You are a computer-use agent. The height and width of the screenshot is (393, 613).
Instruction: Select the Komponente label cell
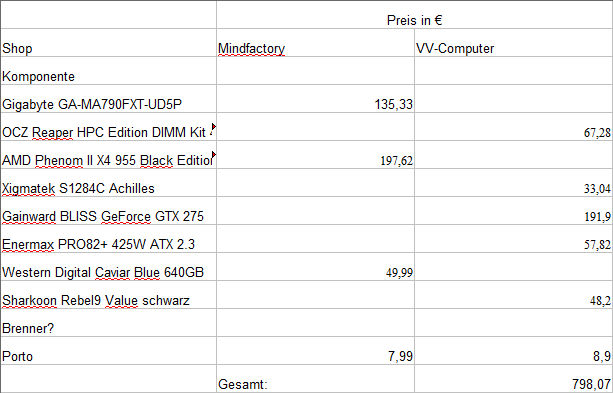pos(108,71)
